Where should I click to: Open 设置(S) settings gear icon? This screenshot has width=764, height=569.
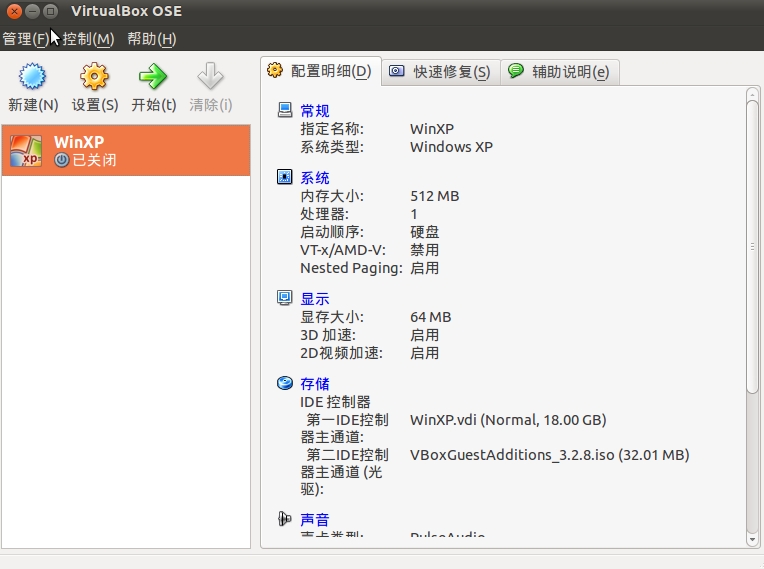point(94,76)
